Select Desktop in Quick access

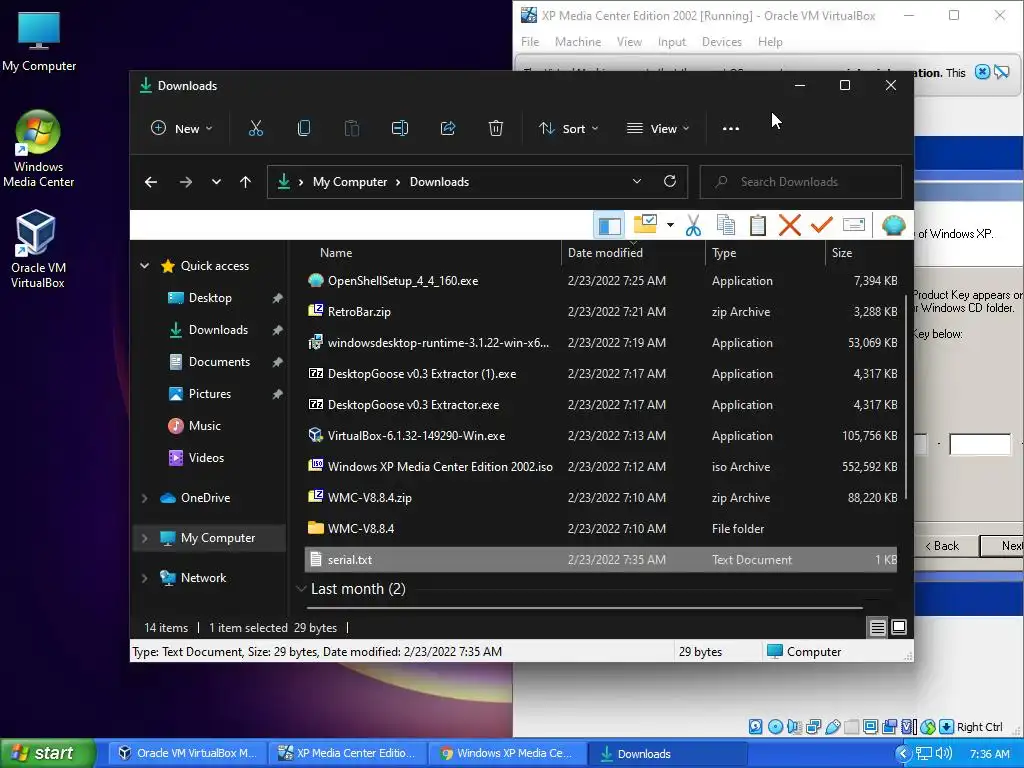pos(210,298)
